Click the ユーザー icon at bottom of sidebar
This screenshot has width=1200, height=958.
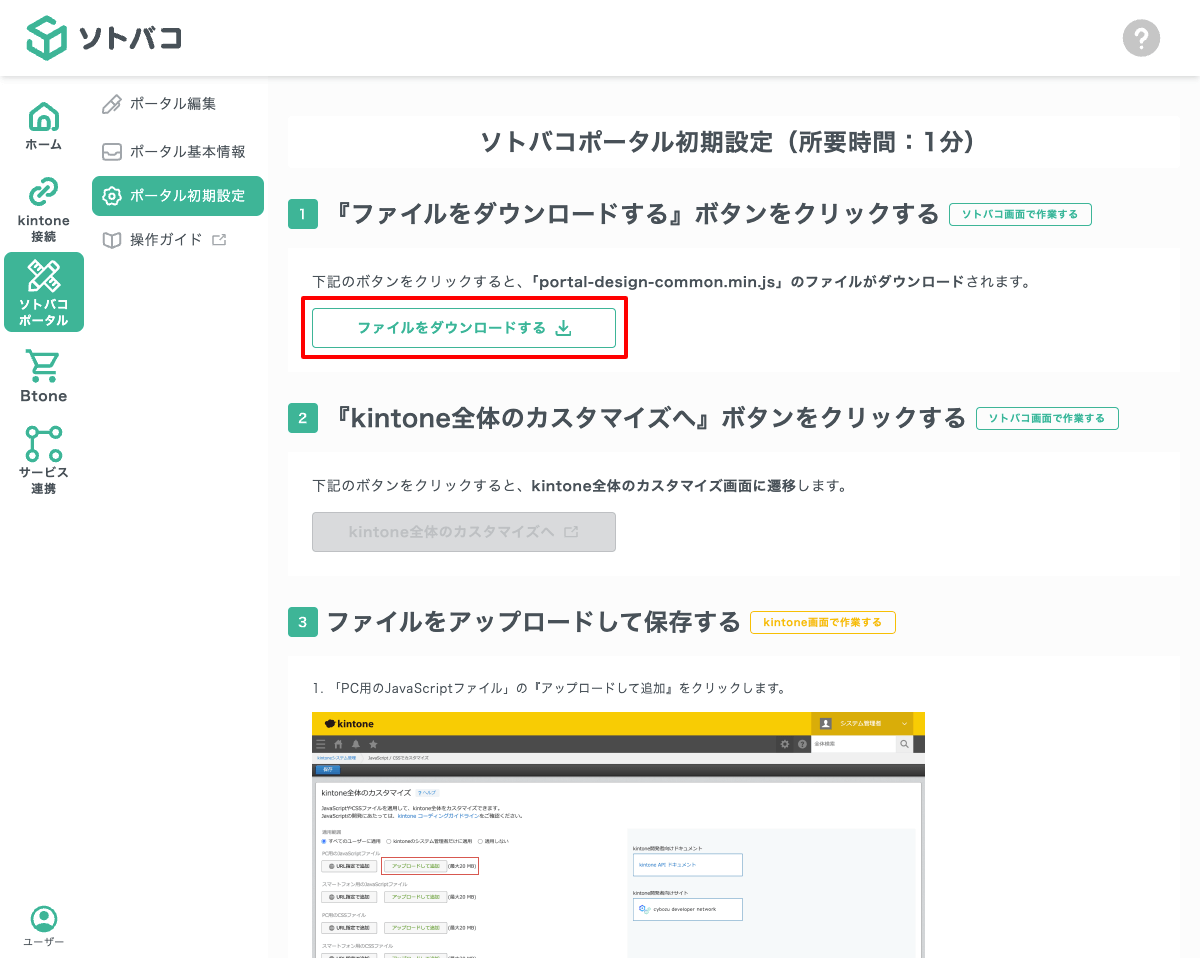click(x=43, y=925)
